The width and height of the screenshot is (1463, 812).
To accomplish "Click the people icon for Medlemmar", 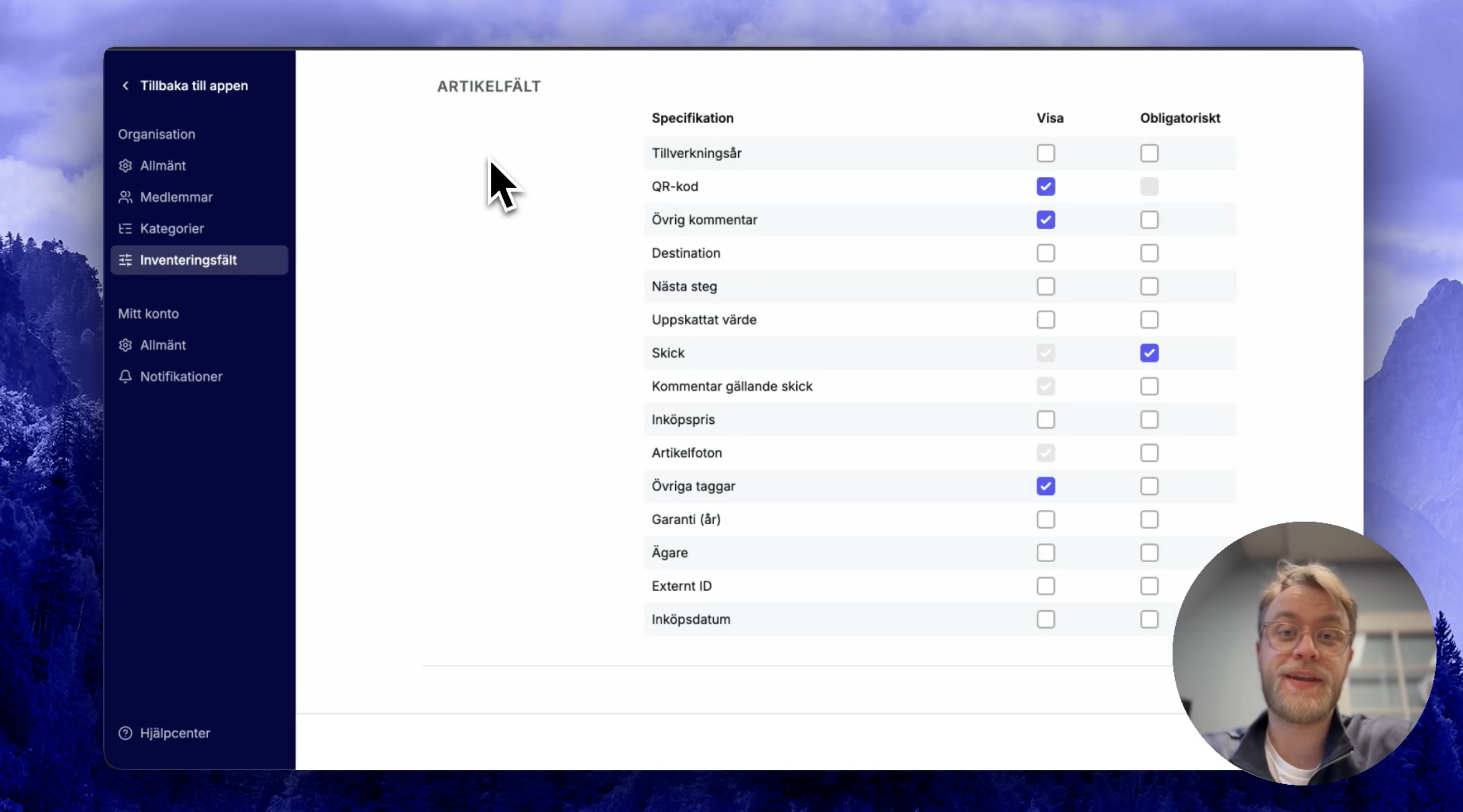I will coord(125,197).
